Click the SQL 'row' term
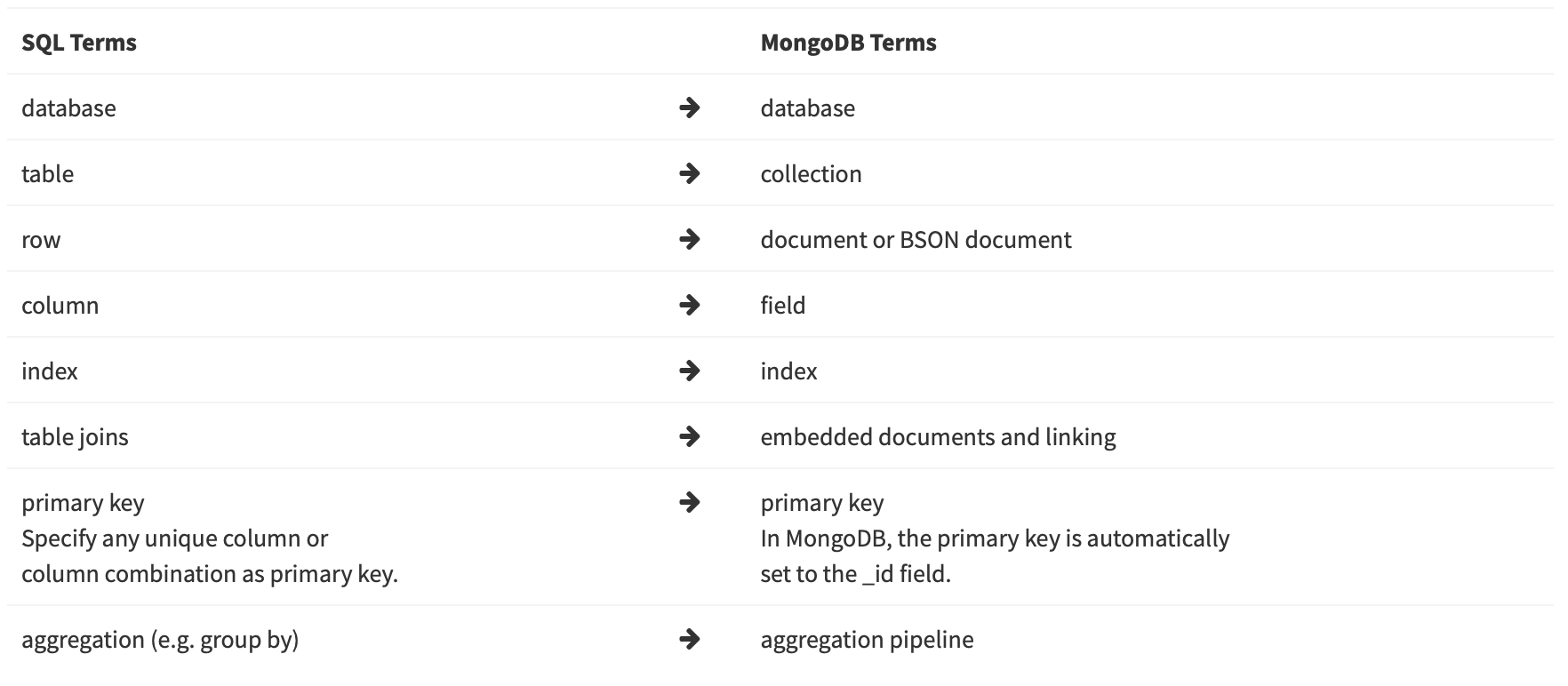Screen dimensions: 1568x686 point(41,239)
